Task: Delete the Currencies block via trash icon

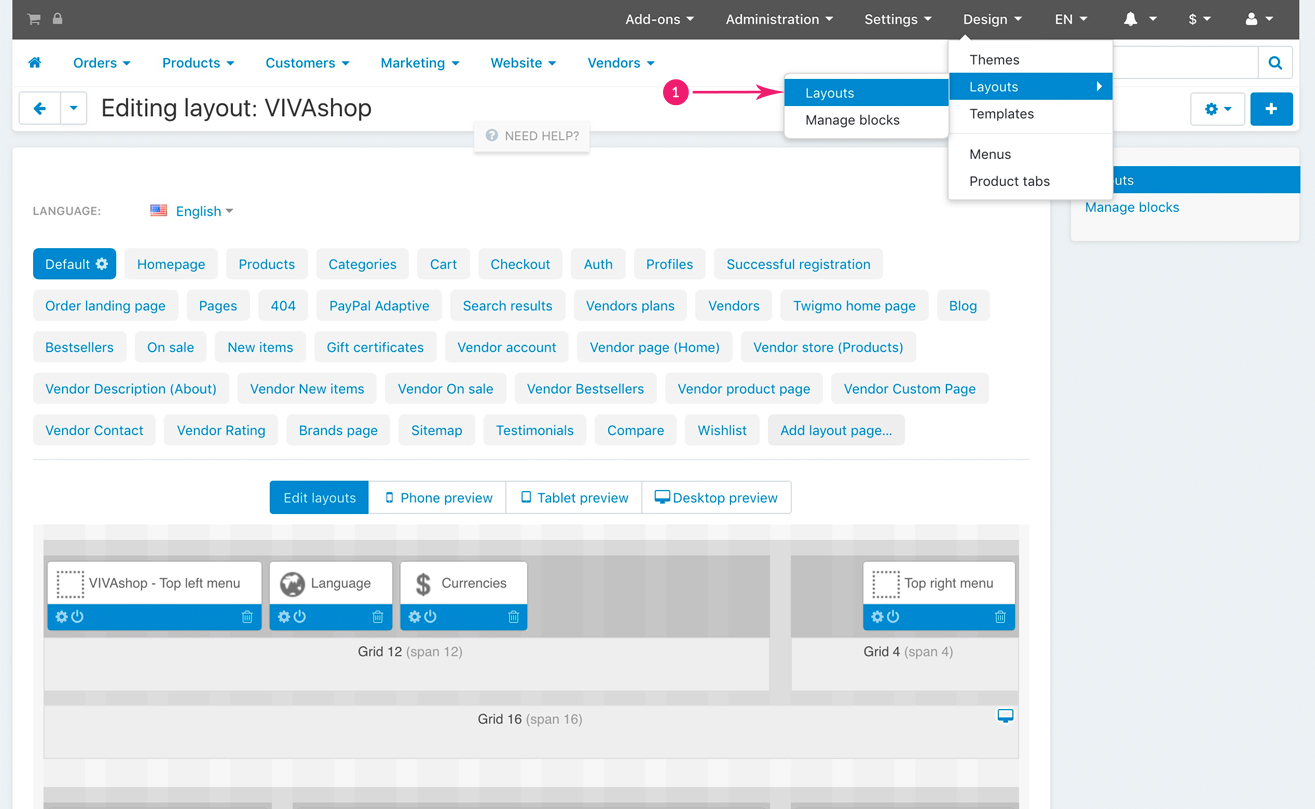Action: [x=513, y=617]
